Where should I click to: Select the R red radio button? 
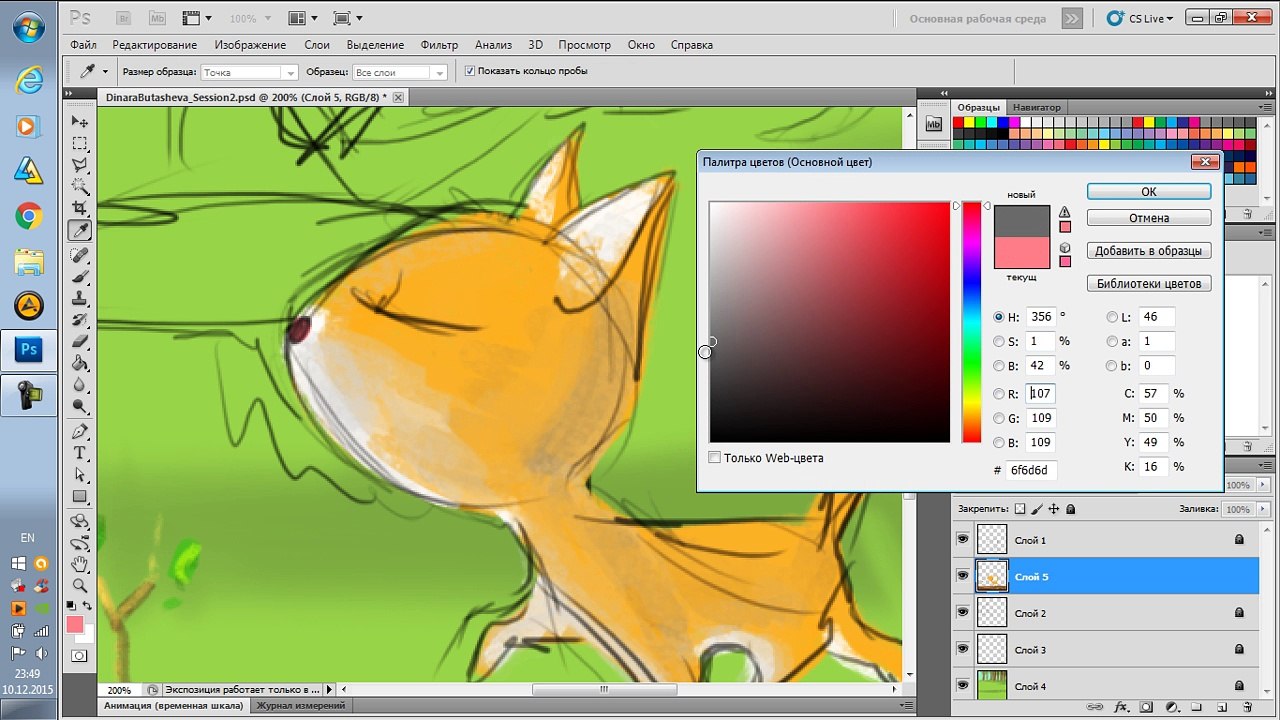pyautogui.click(x=999, y=394)
